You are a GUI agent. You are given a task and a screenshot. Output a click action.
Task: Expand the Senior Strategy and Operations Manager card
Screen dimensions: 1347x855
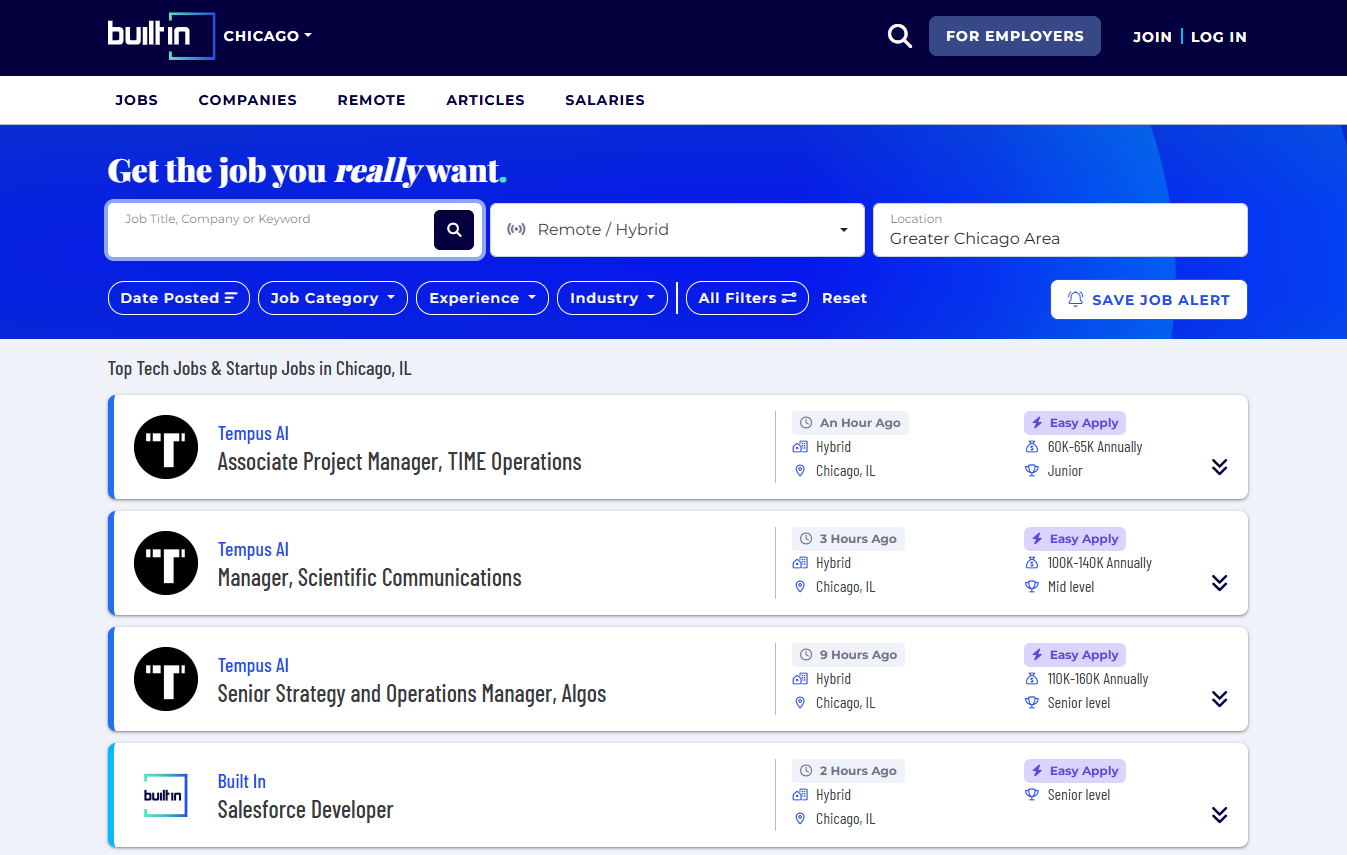1219,699
